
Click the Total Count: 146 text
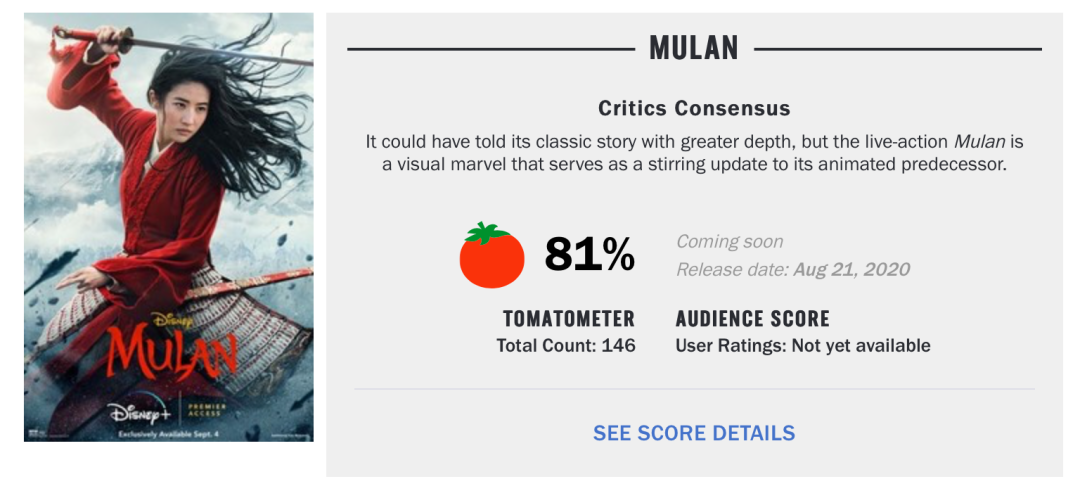point(566,346)
